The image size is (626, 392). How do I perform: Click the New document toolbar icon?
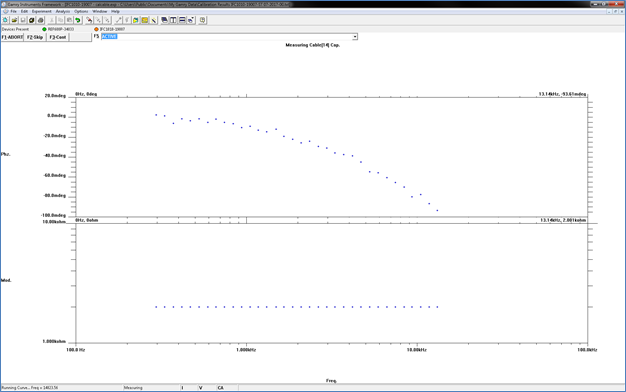(6, 20)
